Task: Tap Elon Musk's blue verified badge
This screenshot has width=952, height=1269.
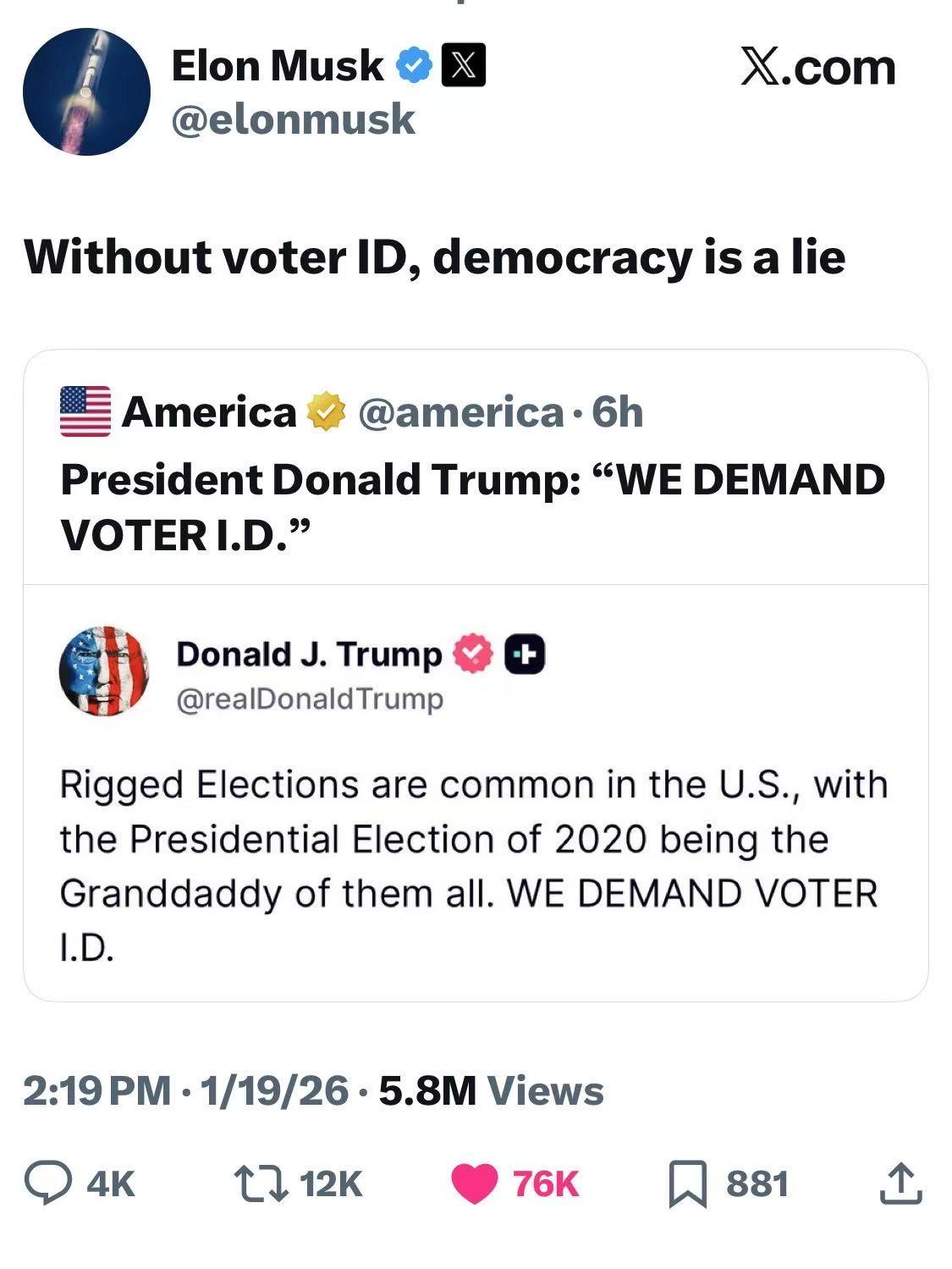Action: click(415, 67)
